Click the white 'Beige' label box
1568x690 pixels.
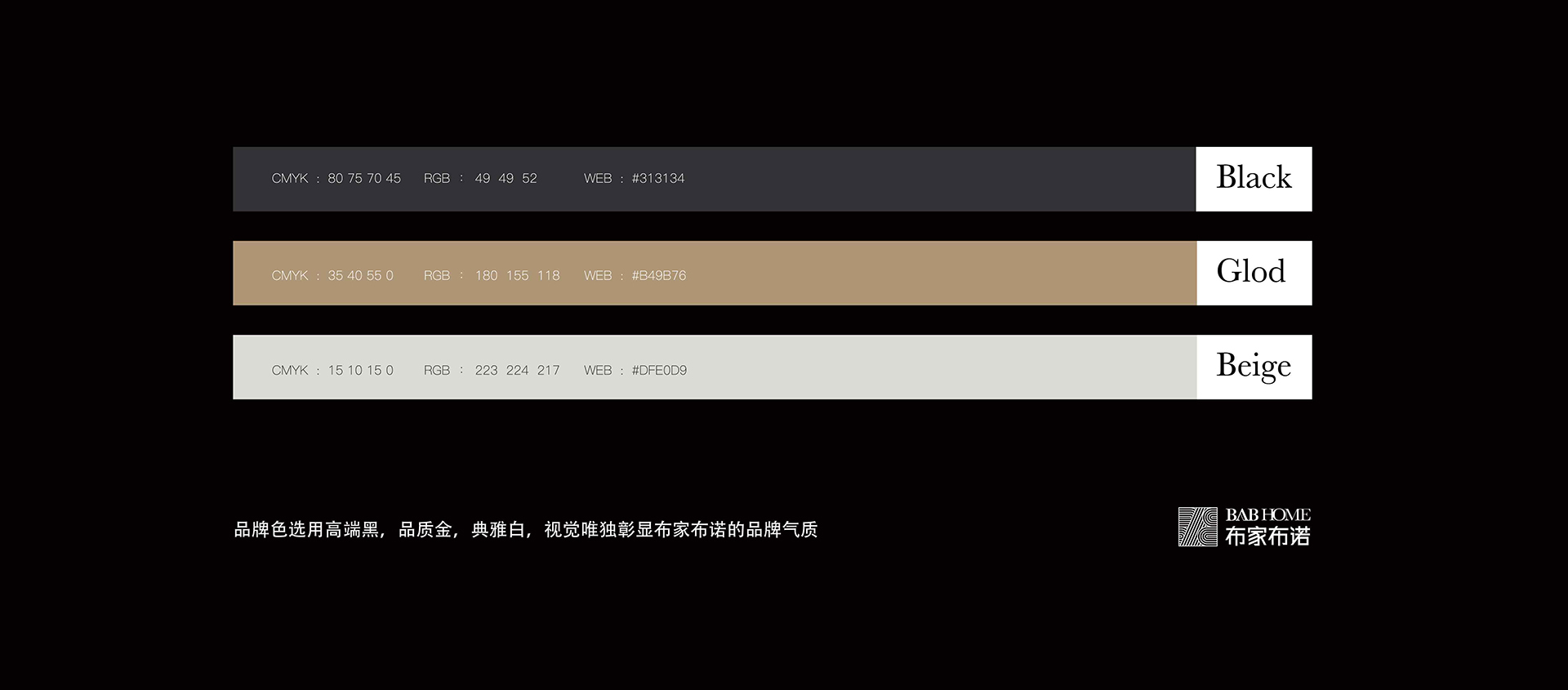(x=1254, y=367)
